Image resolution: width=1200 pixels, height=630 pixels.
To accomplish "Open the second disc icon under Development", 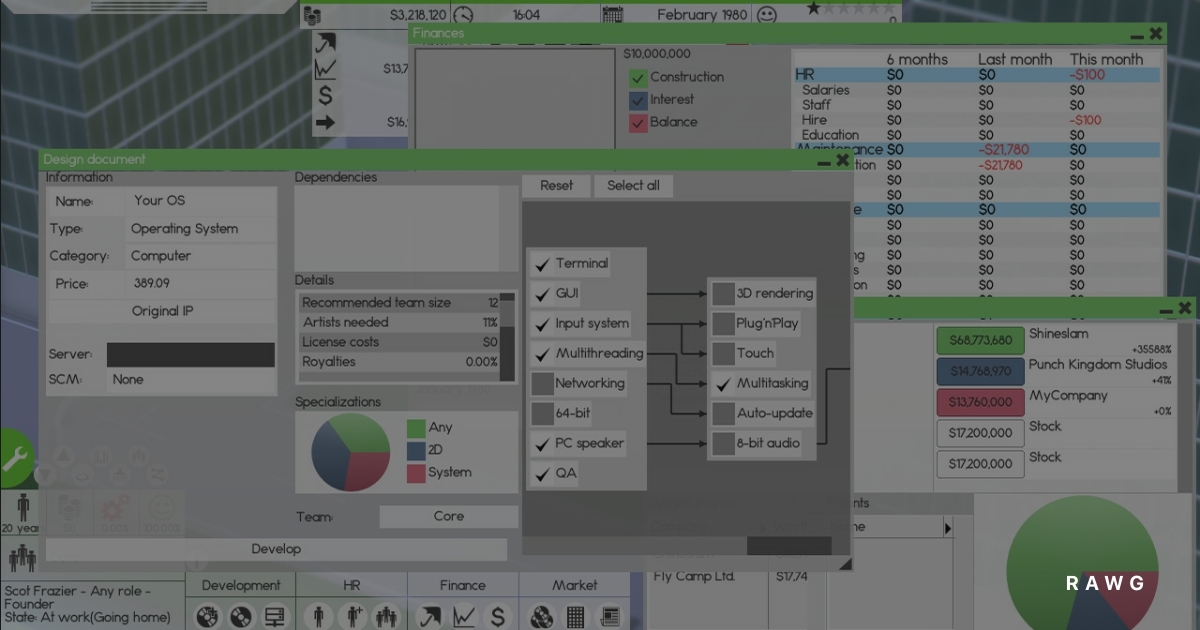I will 240,617.
